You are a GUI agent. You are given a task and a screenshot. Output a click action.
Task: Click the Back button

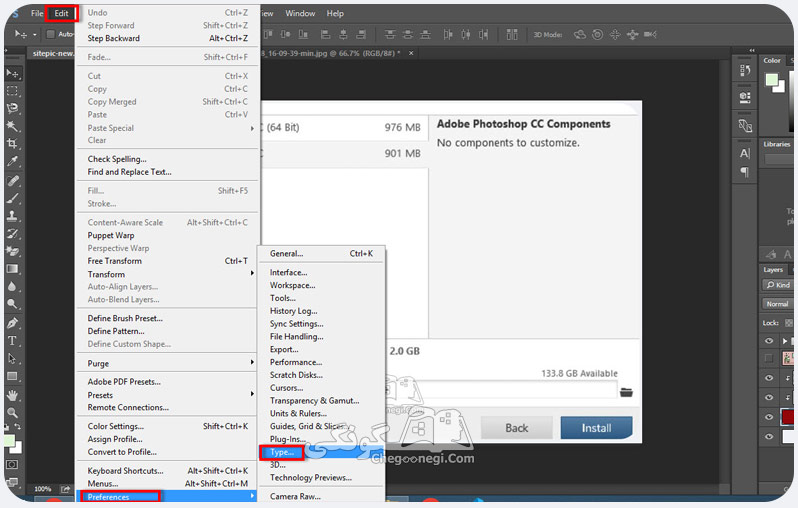(517, 428)
